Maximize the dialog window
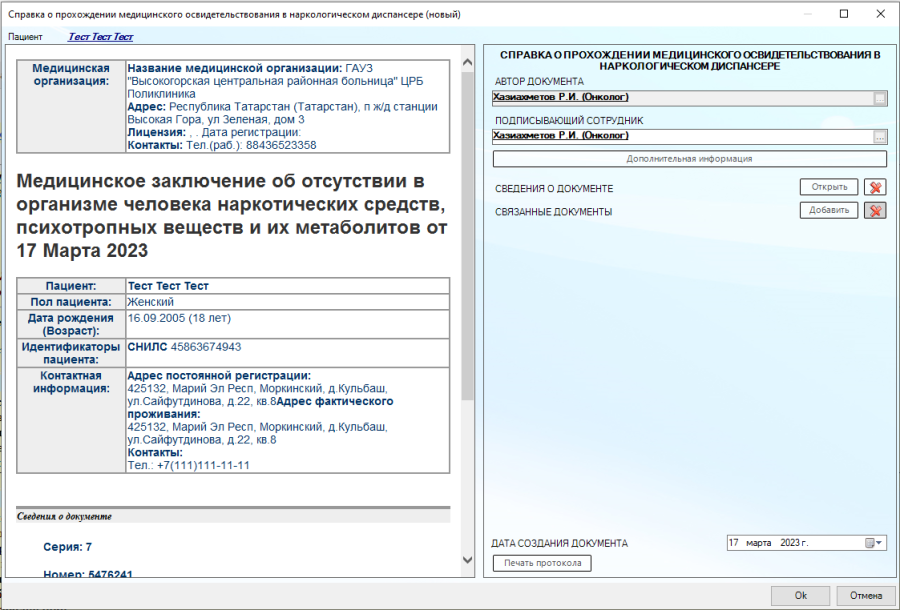 [x=844, y=14]
